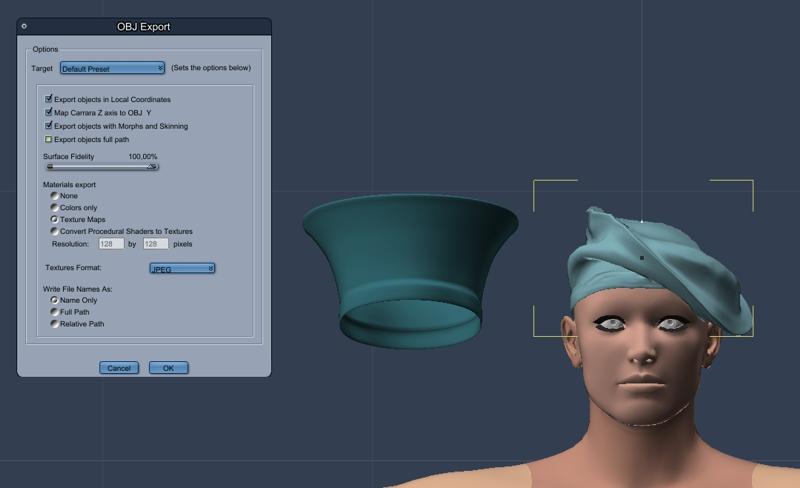Click the 'Write File Names As:' label
Viewport: 800px width, 488px height.
coord(78,289)
